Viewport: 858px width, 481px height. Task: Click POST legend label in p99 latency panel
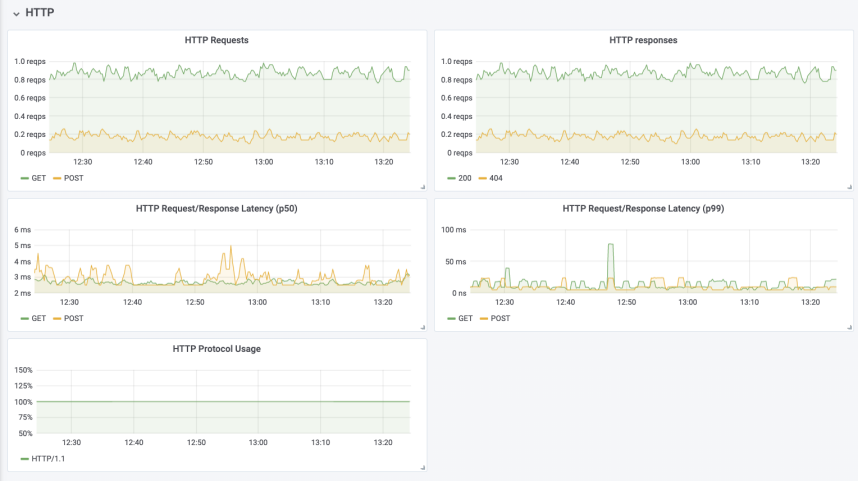point(500,318)
